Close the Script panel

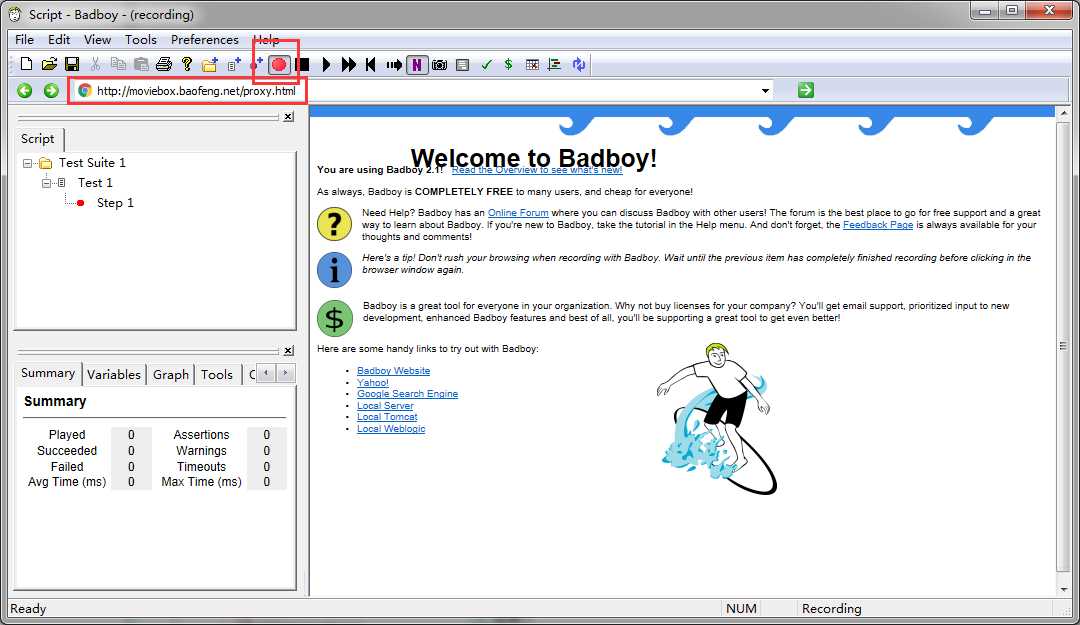click(x=289, y=116)
